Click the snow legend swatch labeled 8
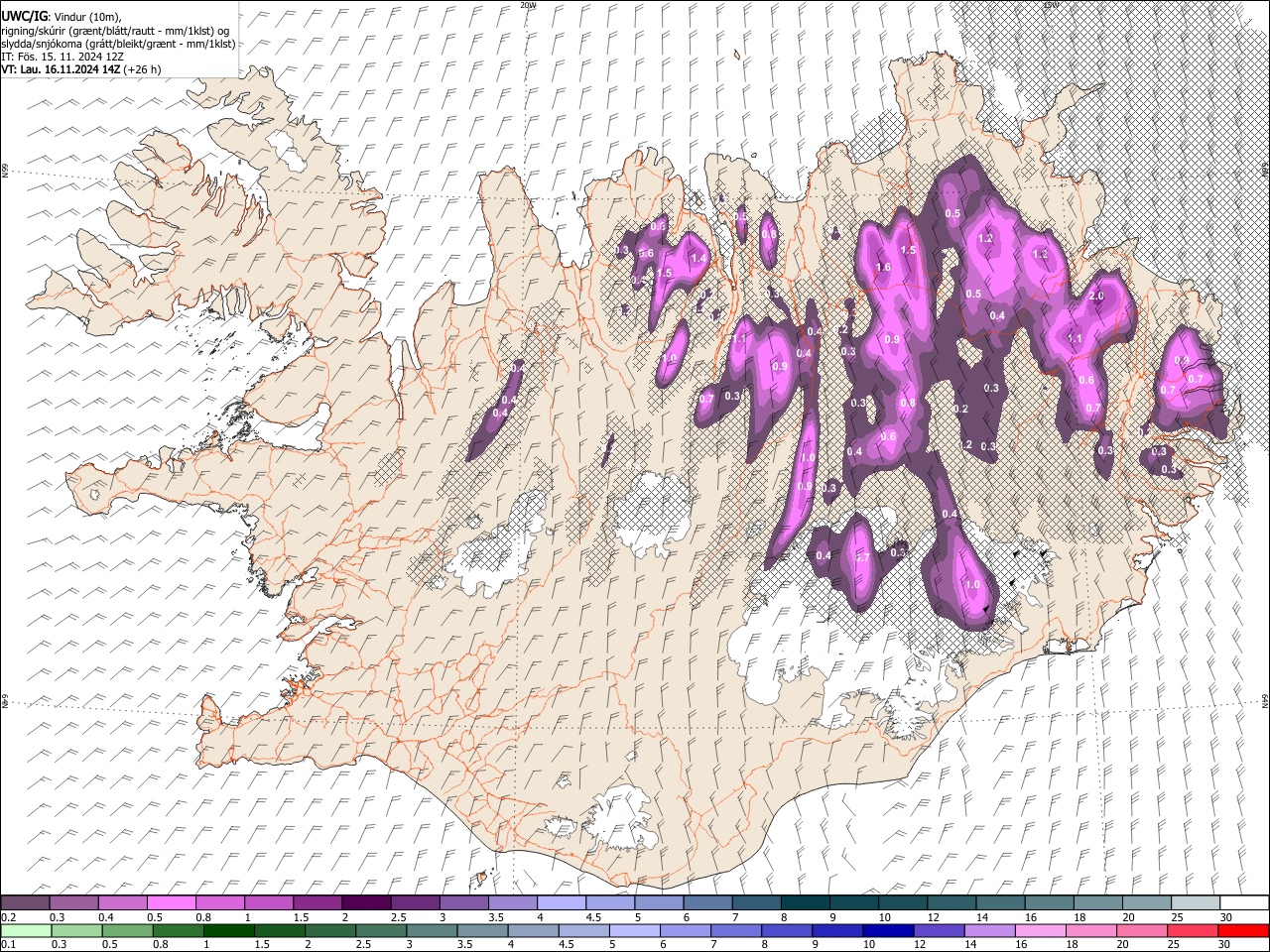Viewport: 1270px width, 952px height. [x=806, y=902]
